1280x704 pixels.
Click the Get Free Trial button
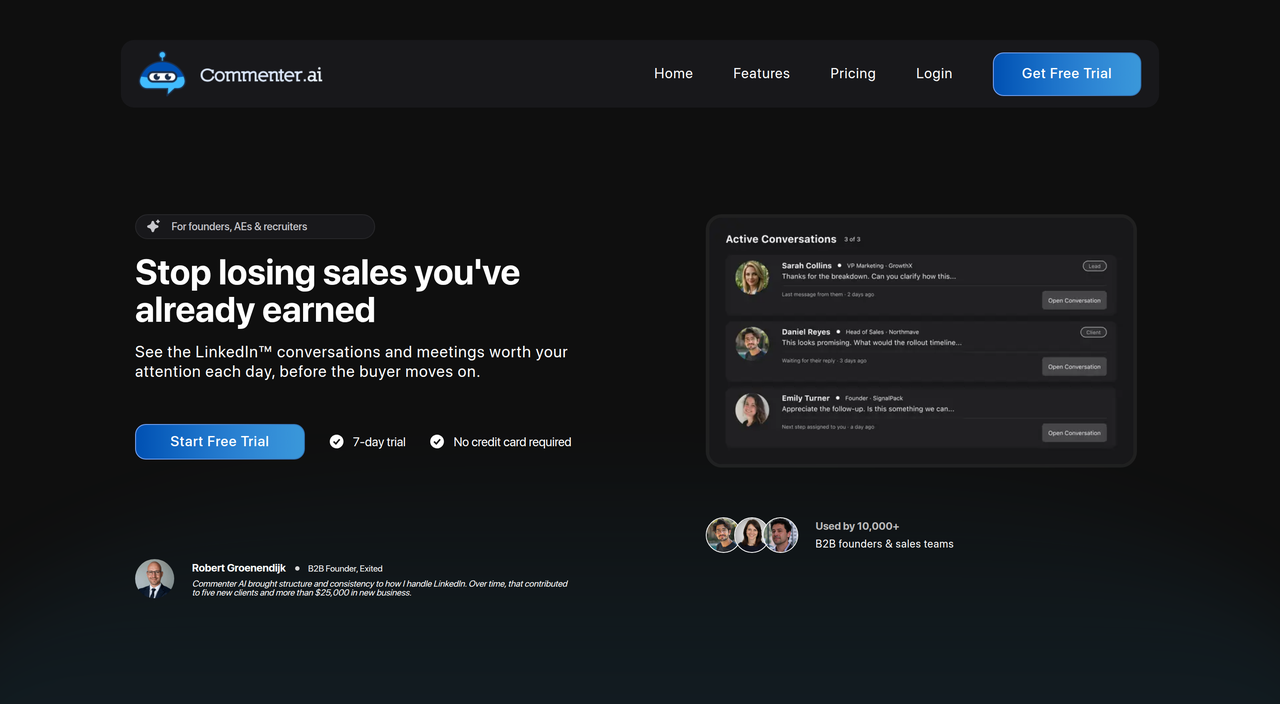point(1067,74)
